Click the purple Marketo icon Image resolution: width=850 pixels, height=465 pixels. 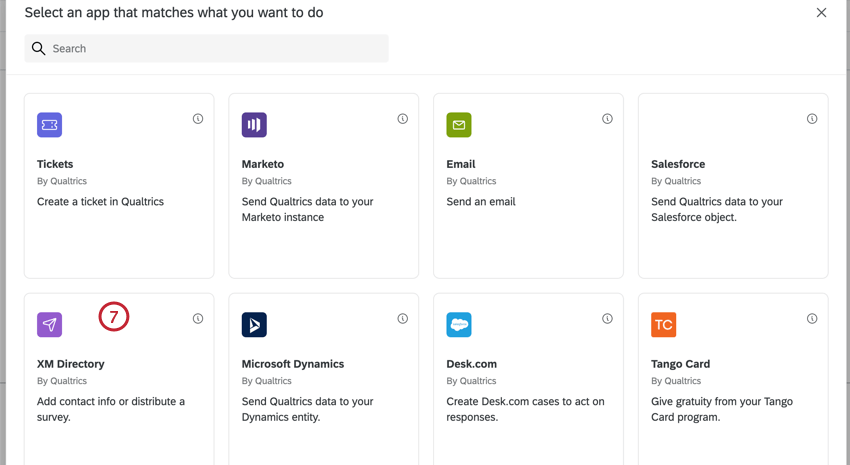[x=254, y=125]
